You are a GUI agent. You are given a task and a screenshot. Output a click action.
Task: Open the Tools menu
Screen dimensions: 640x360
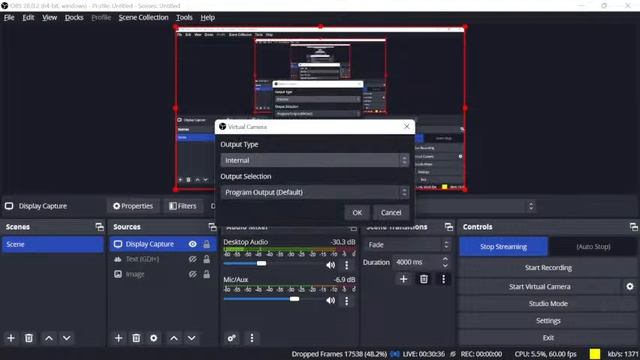[x=184, y=18]
